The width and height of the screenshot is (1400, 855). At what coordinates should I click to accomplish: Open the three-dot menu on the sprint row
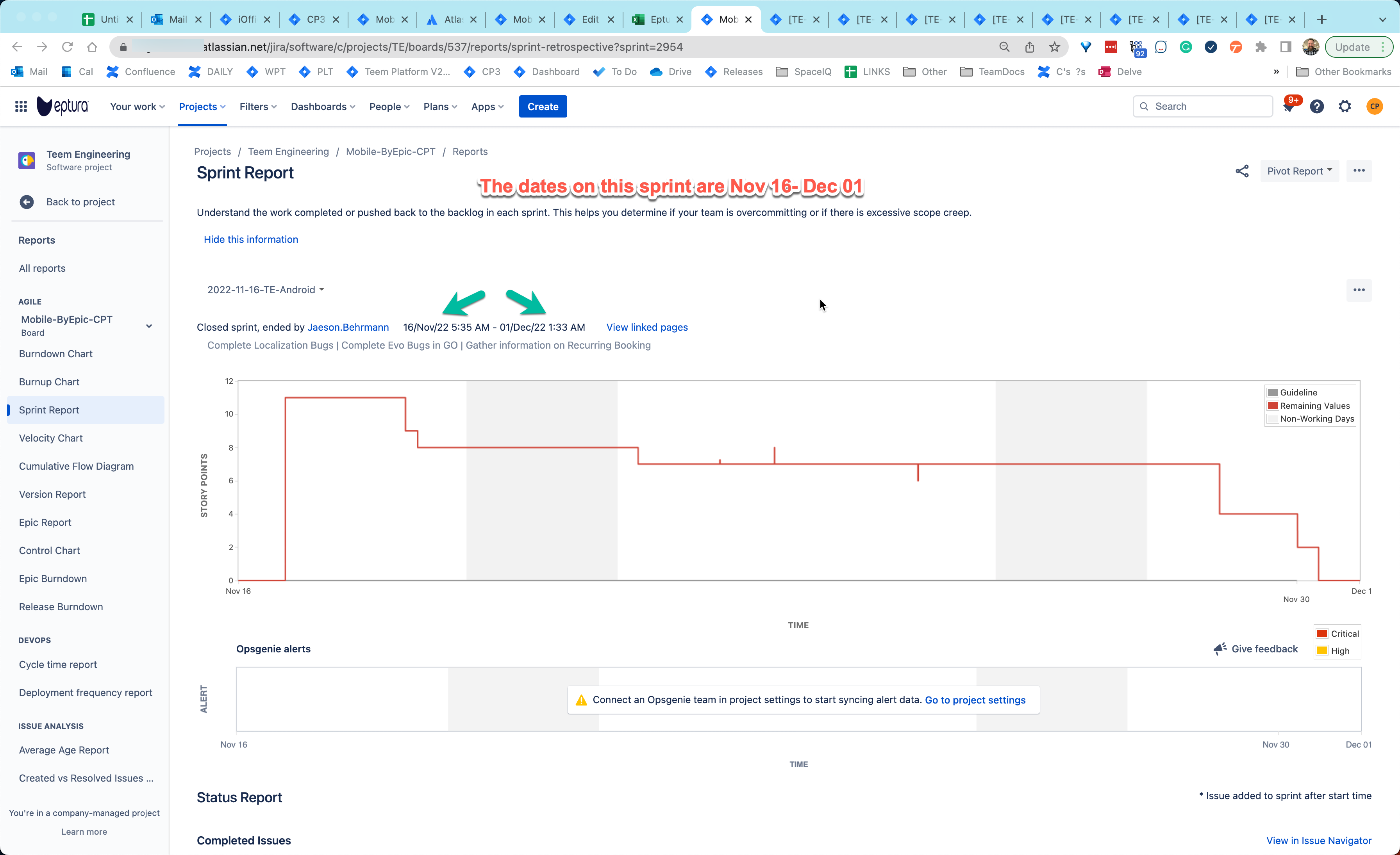1359,290
